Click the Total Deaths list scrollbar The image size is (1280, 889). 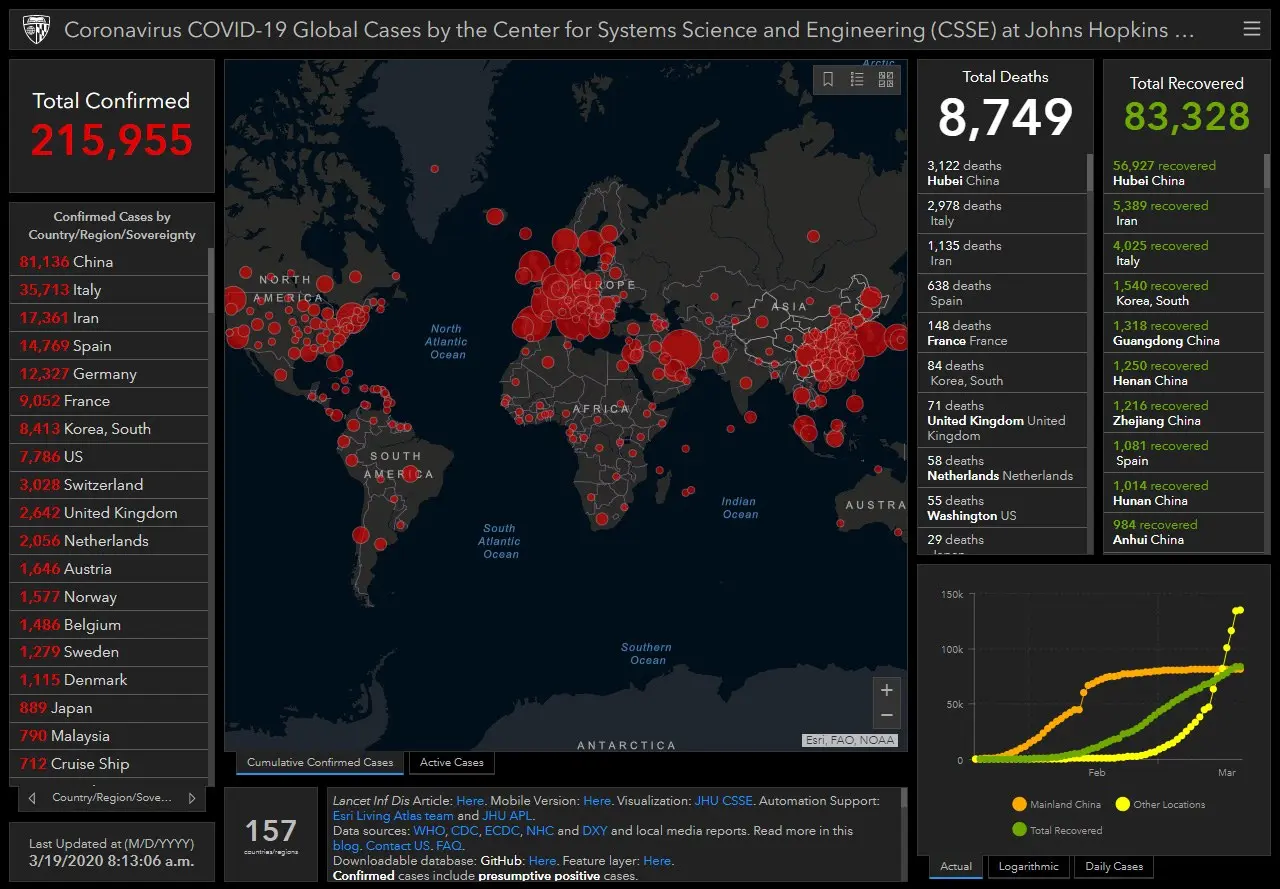point(1089,173)
